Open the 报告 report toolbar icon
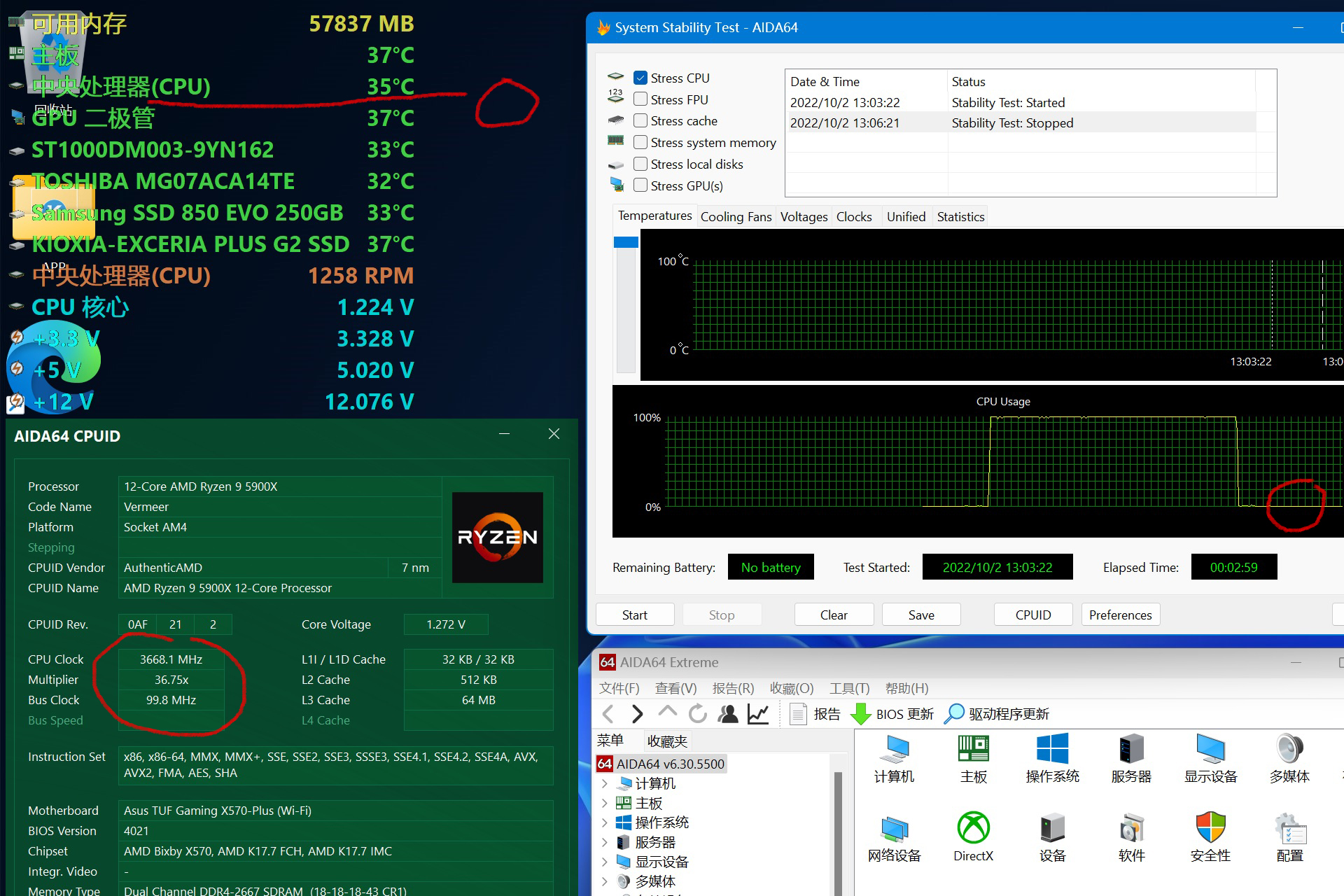The height and width of the screenshot is (896, 1344). coord(798,714)
